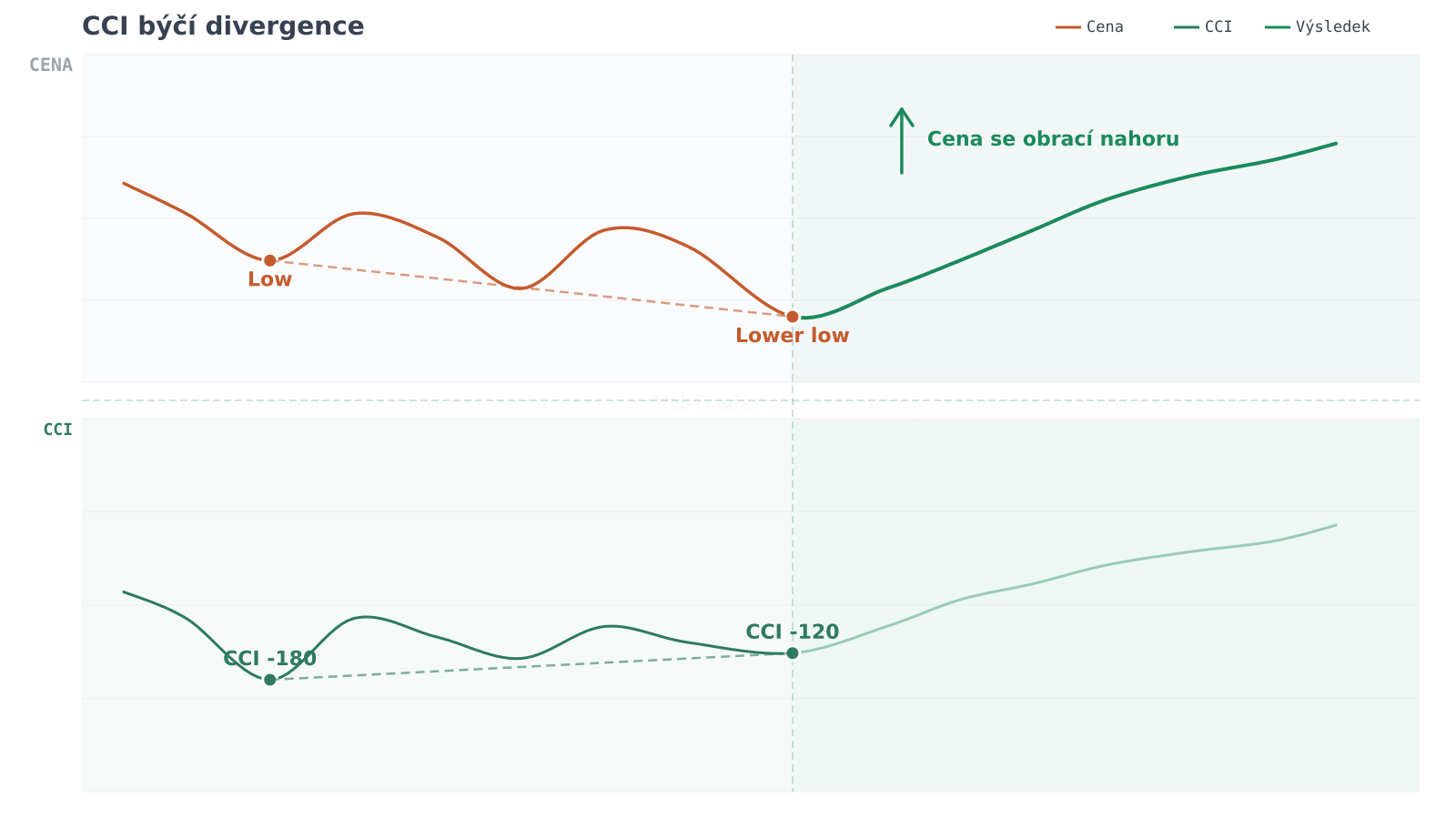Click the Výsledek legend line swatch
This screenshot has width=1456, height=819.
pyautogui.click(x=1277, y=27)
